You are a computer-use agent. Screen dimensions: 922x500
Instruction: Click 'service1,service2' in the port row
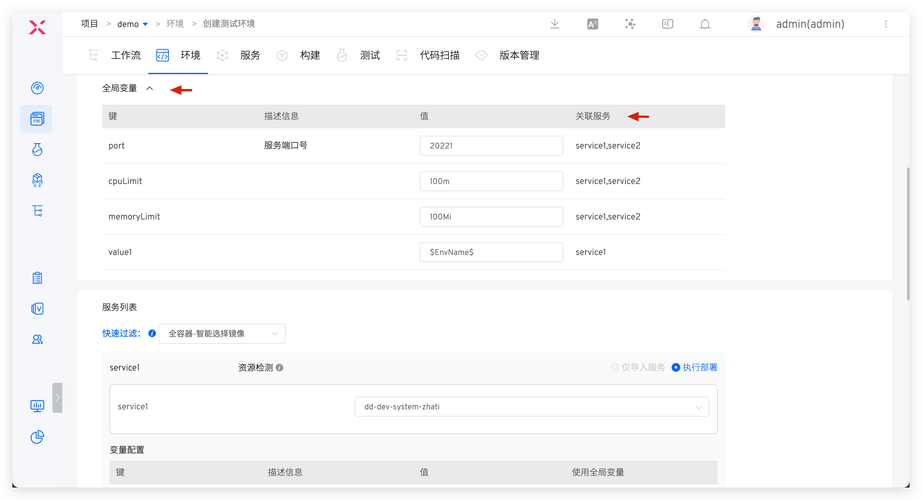[608, 146]
